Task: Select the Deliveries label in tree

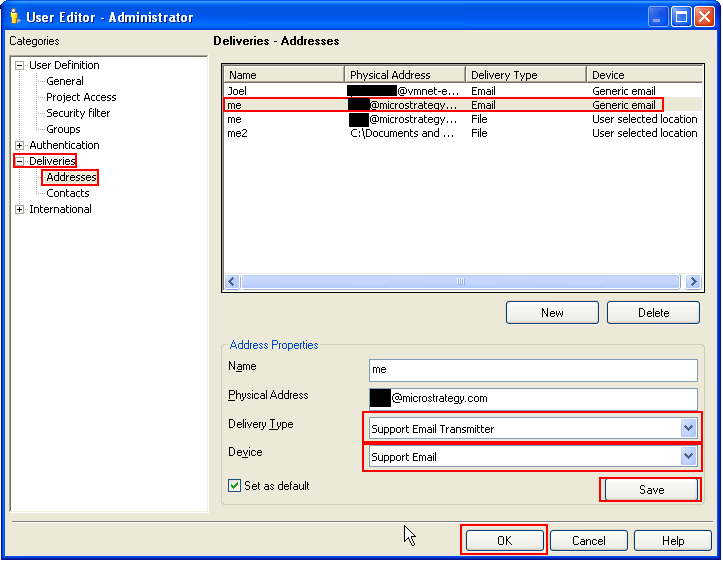Action: tap(52, 161)
